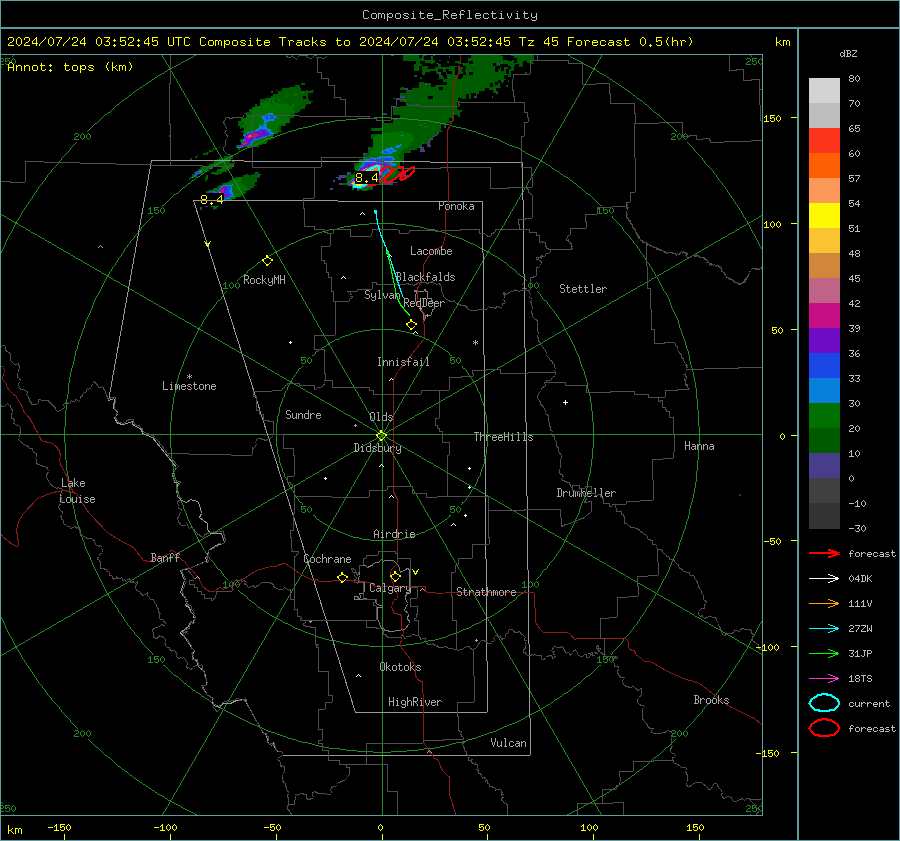Click the Okotoks town label
900x841 pixels.
(x=400, y=667)
